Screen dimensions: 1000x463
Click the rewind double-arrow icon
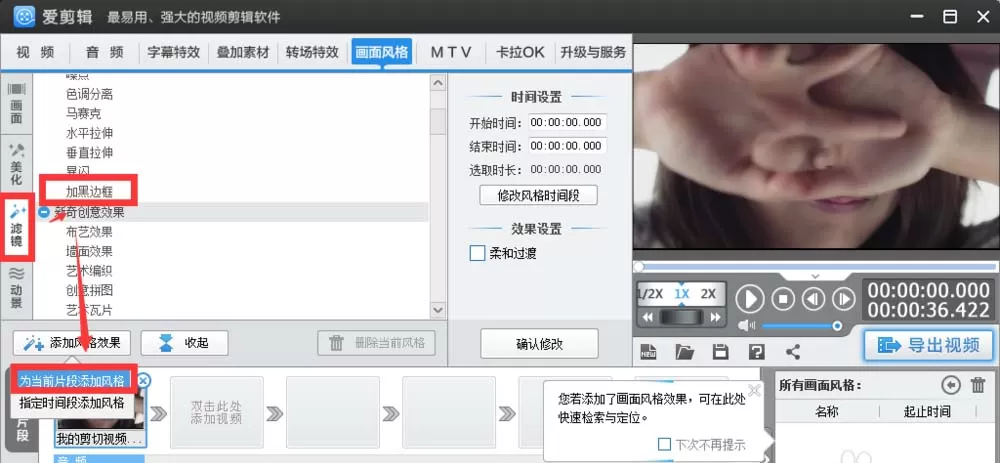[648, 317]
